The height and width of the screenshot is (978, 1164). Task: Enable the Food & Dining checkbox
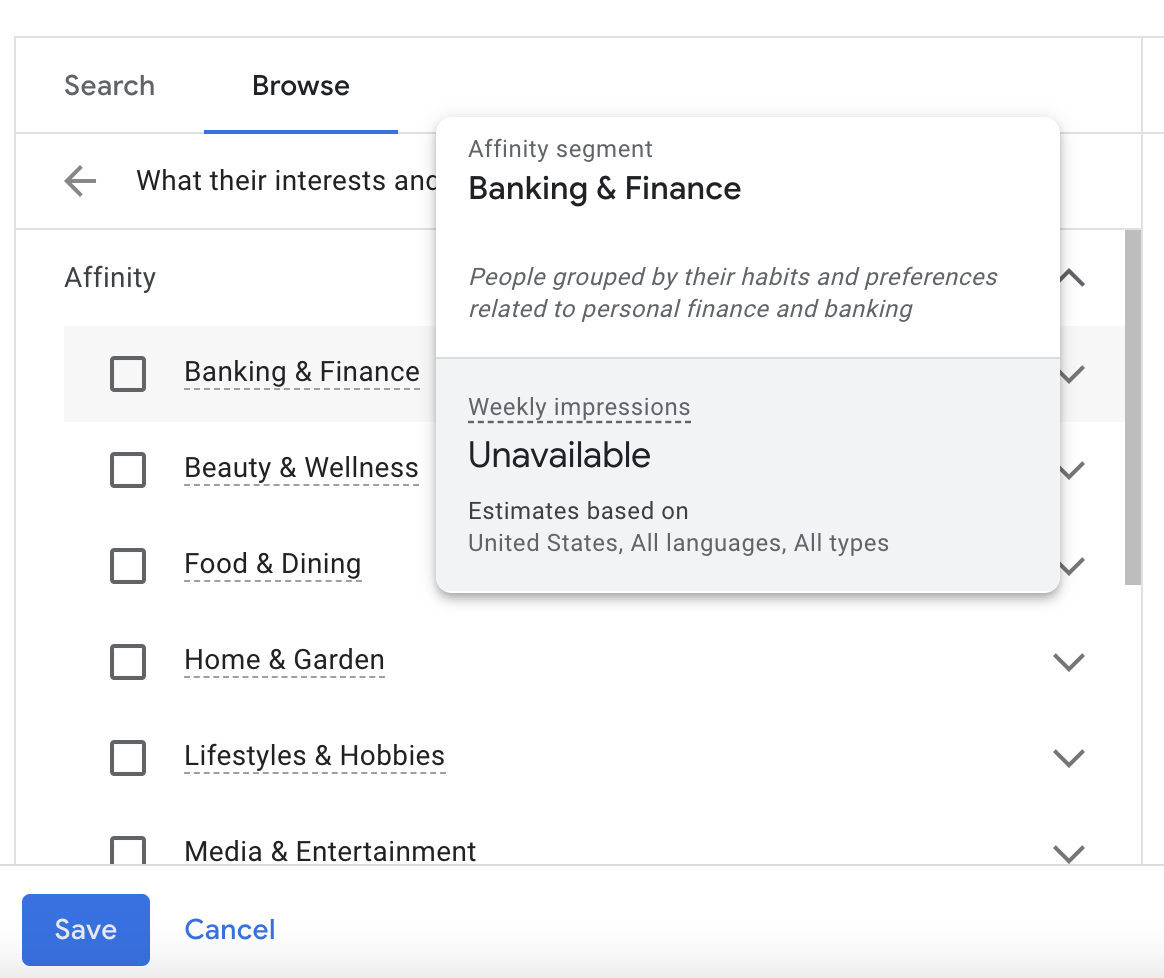tap(128, 566)
